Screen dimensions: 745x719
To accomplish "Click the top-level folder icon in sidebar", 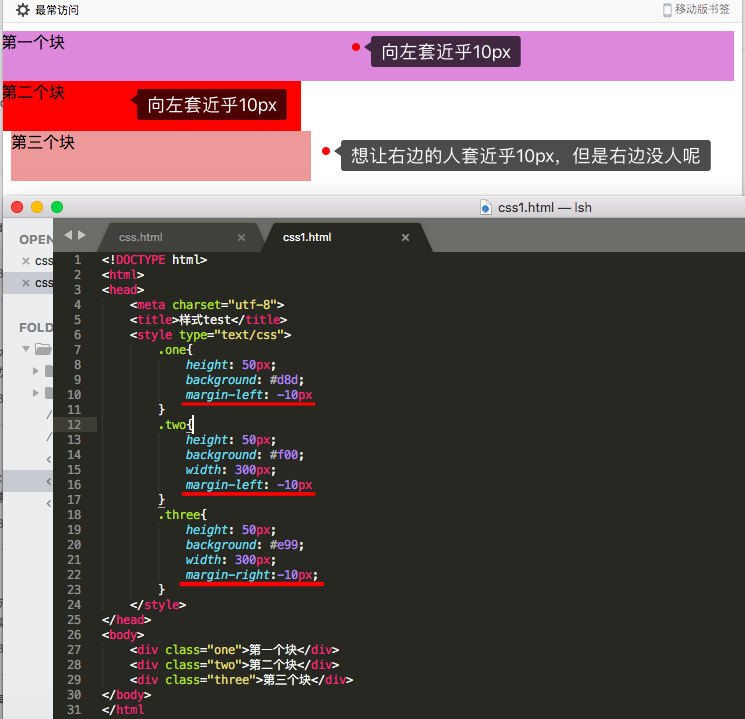I will 43,349.
